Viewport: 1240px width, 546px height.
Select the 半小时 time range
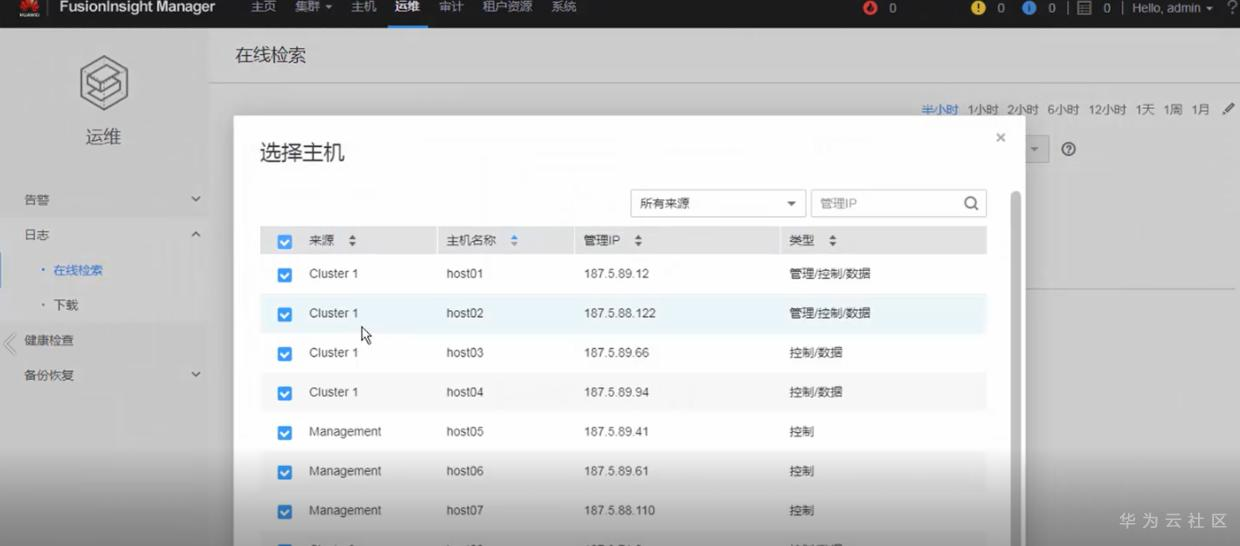(939, 110)
